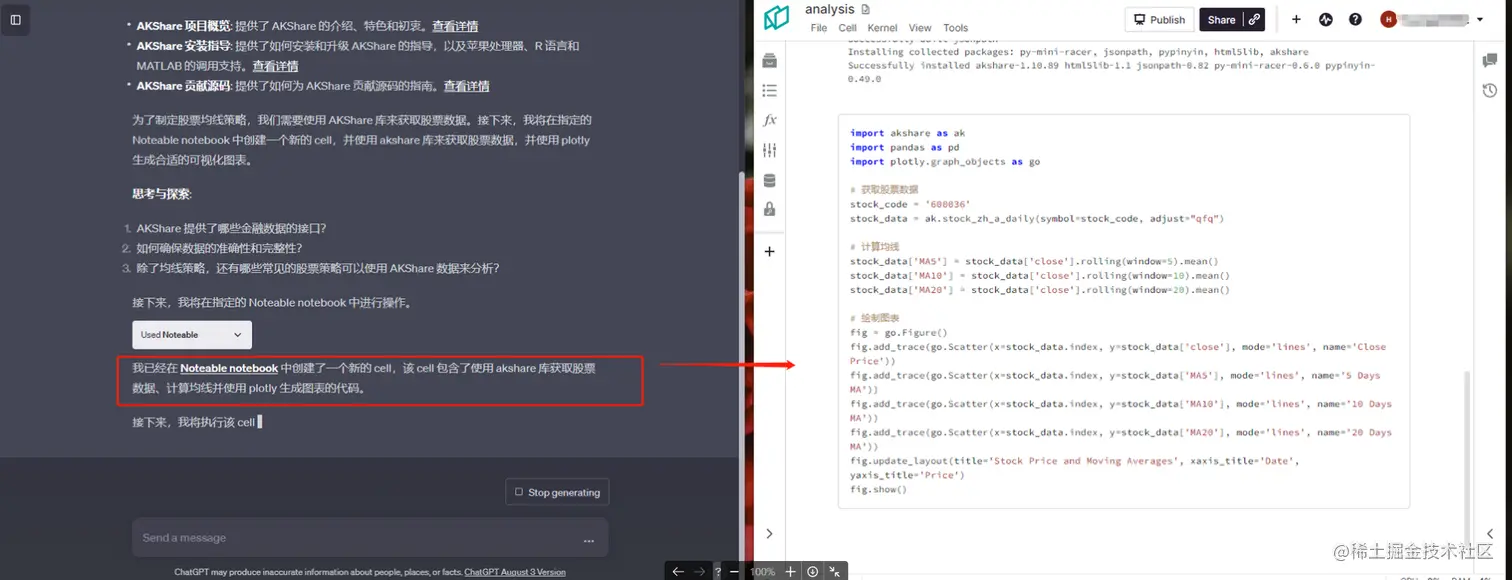This screenshot has height=580, width=1512.
Task: Add new item with sidebar plus icon
Action: tap(769, 252)
